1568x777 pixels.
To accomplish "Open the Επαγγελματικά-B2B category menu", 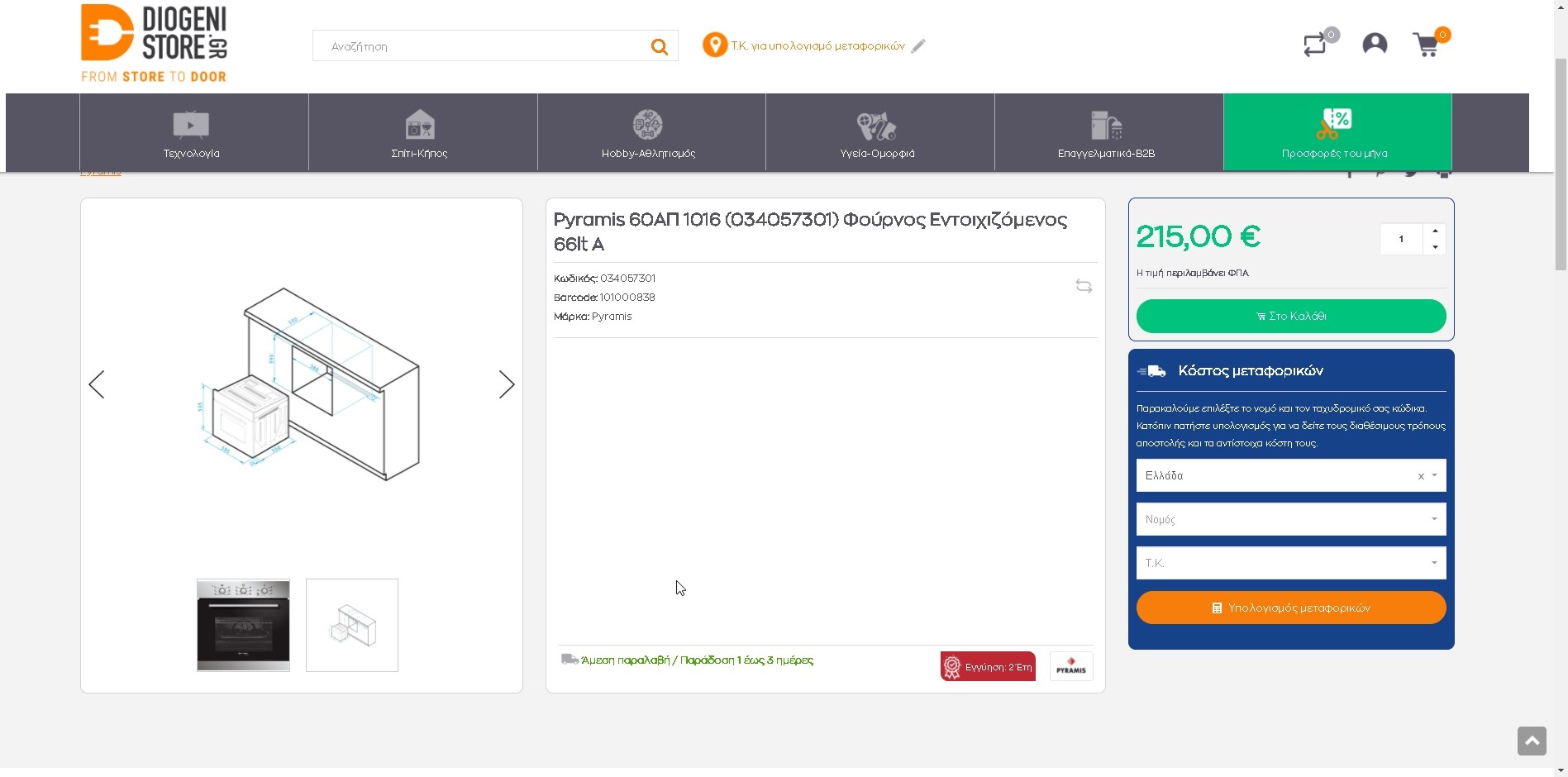I will coord(1109,132).
